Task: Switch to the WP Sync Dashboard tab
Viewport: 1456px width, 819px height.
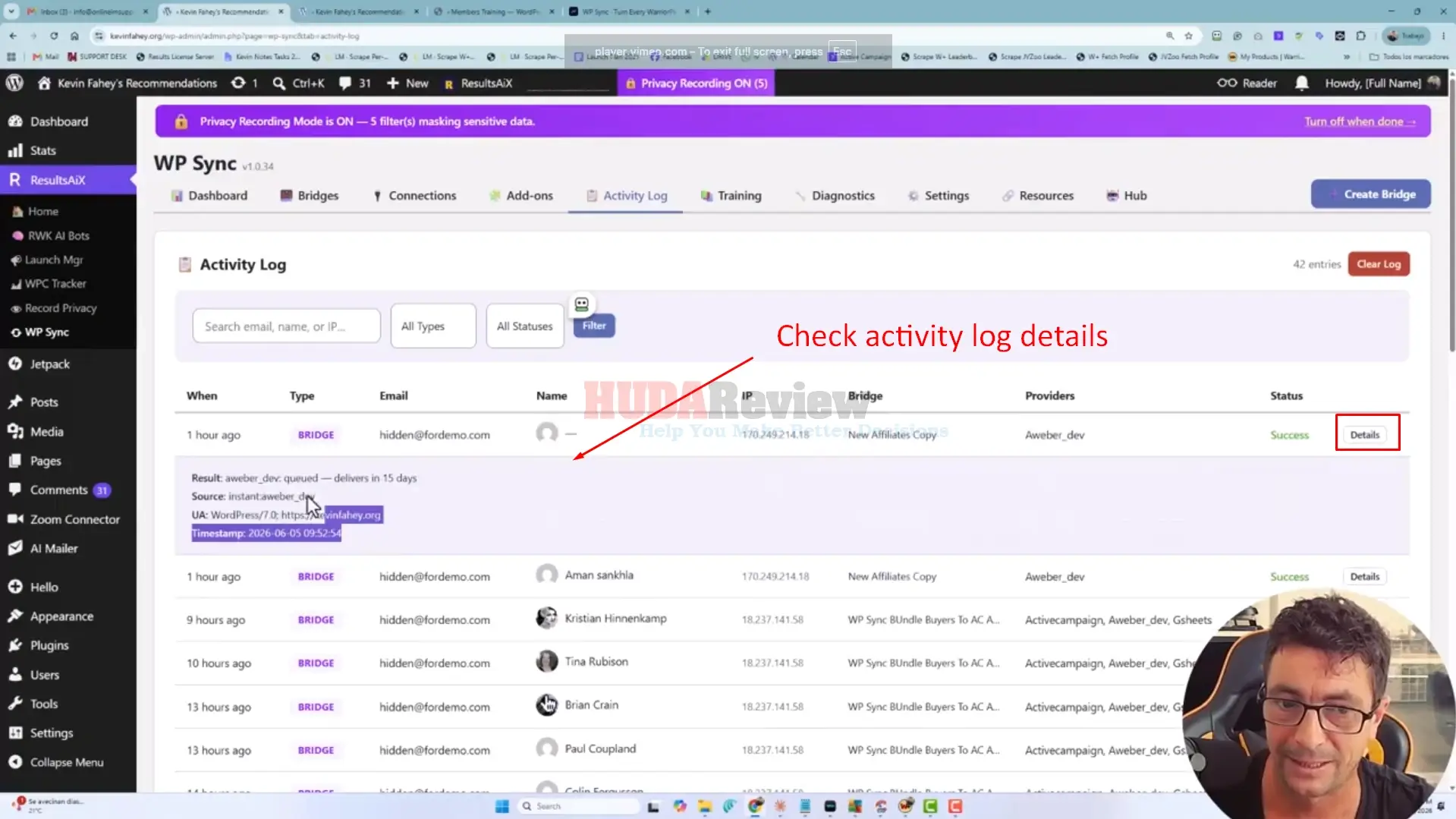Action: pyautogui.click(x=209, y=196)
